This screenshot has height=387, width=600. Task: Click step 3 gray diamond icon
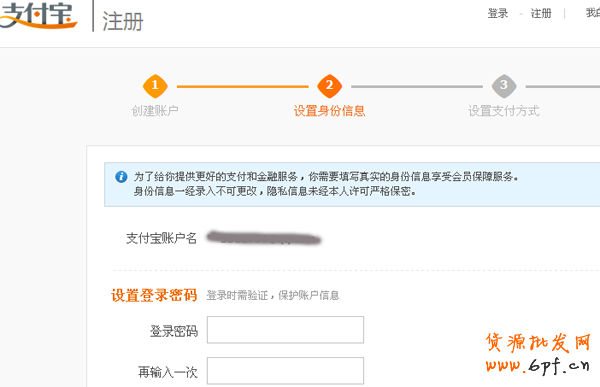click(504, 86)
